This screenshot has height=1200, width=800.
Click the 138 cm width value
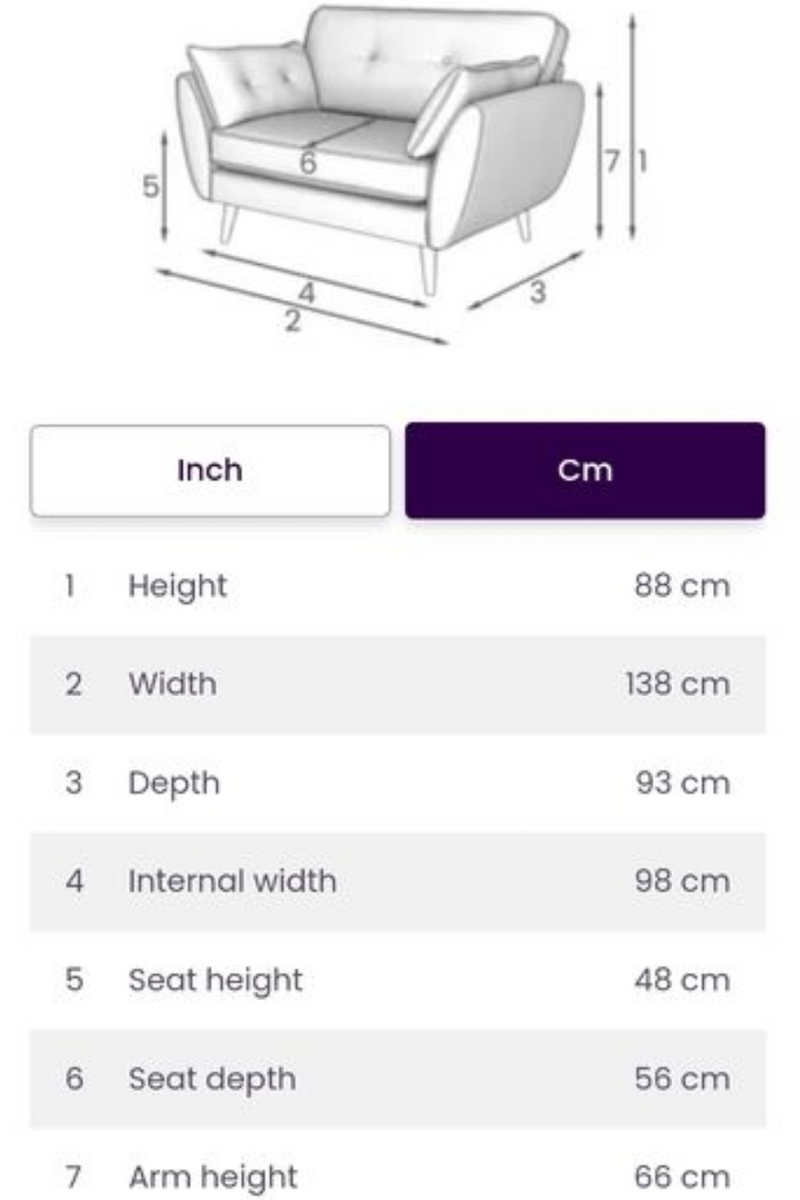point(678,684)
